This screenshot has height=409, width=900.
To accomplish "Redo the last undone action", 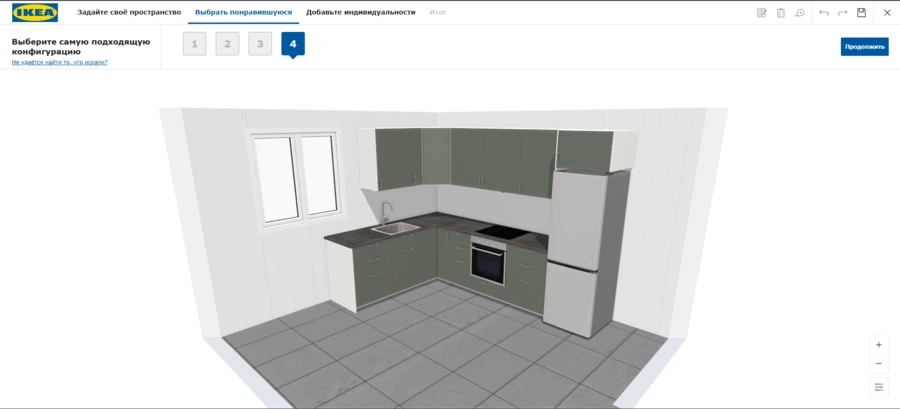I will 843,13.
